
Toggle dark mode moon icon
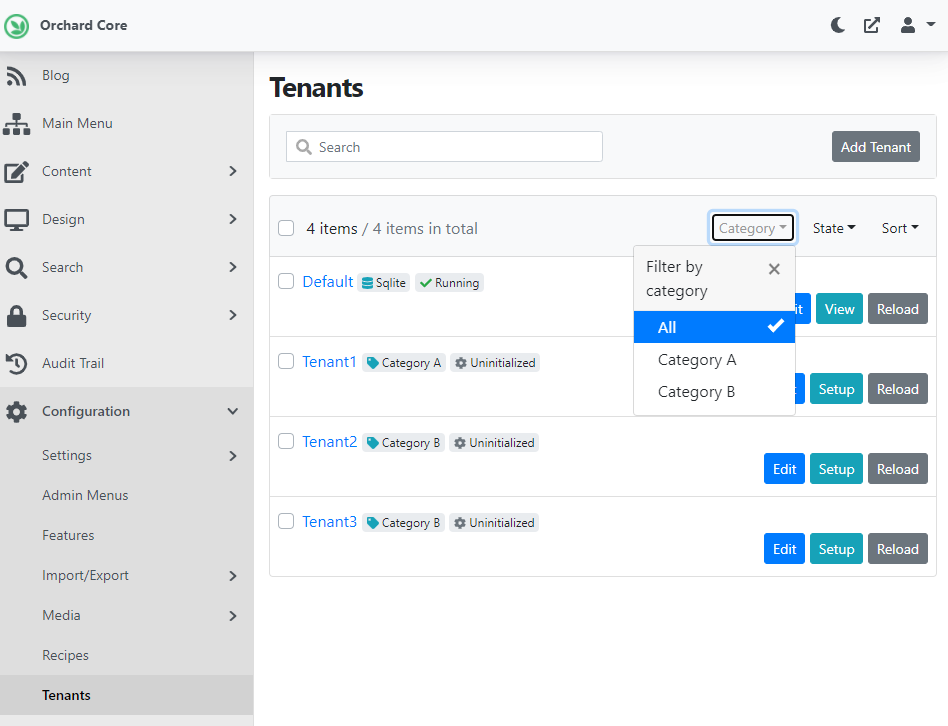837,25
